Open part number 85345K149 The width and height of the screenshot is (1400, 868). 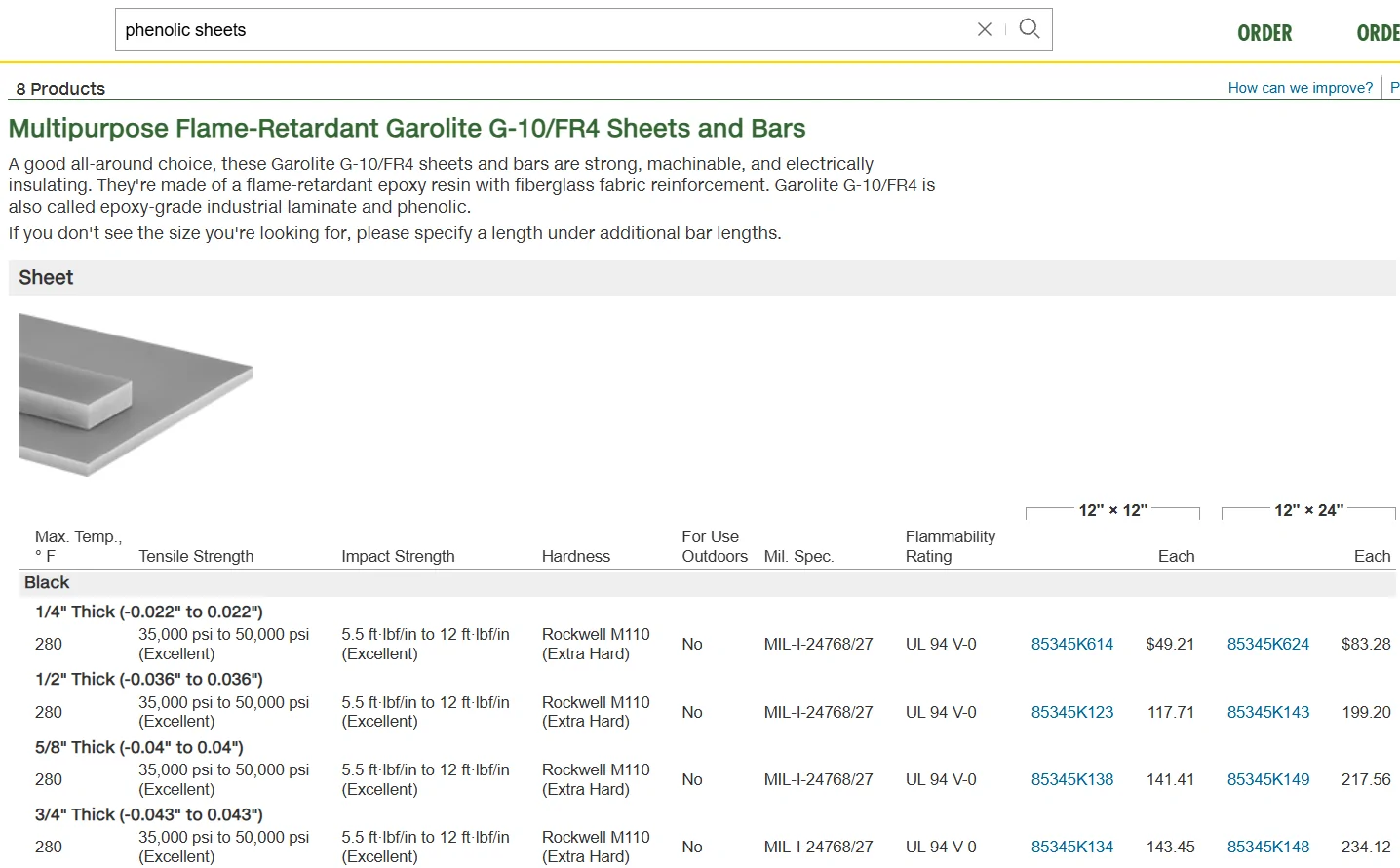pos(1268,780)
